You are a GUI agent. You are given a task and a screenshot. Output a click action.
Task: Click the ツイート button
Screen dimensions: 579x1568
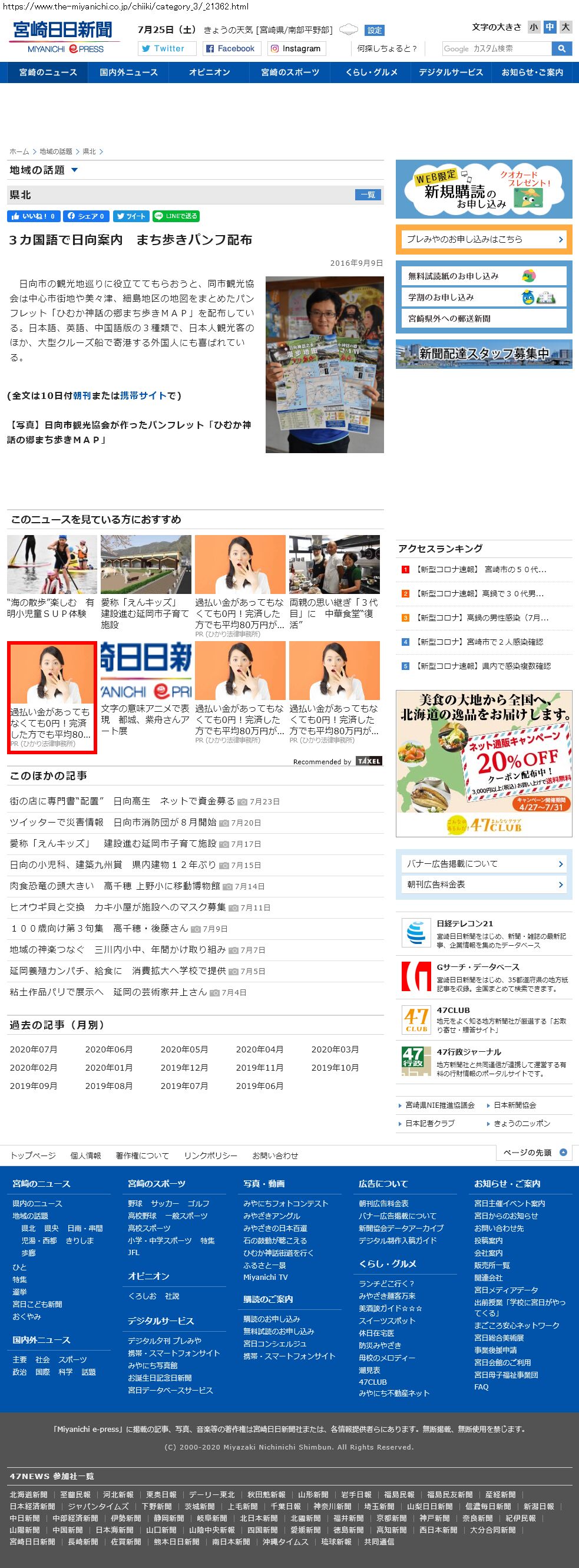[131, 216]
